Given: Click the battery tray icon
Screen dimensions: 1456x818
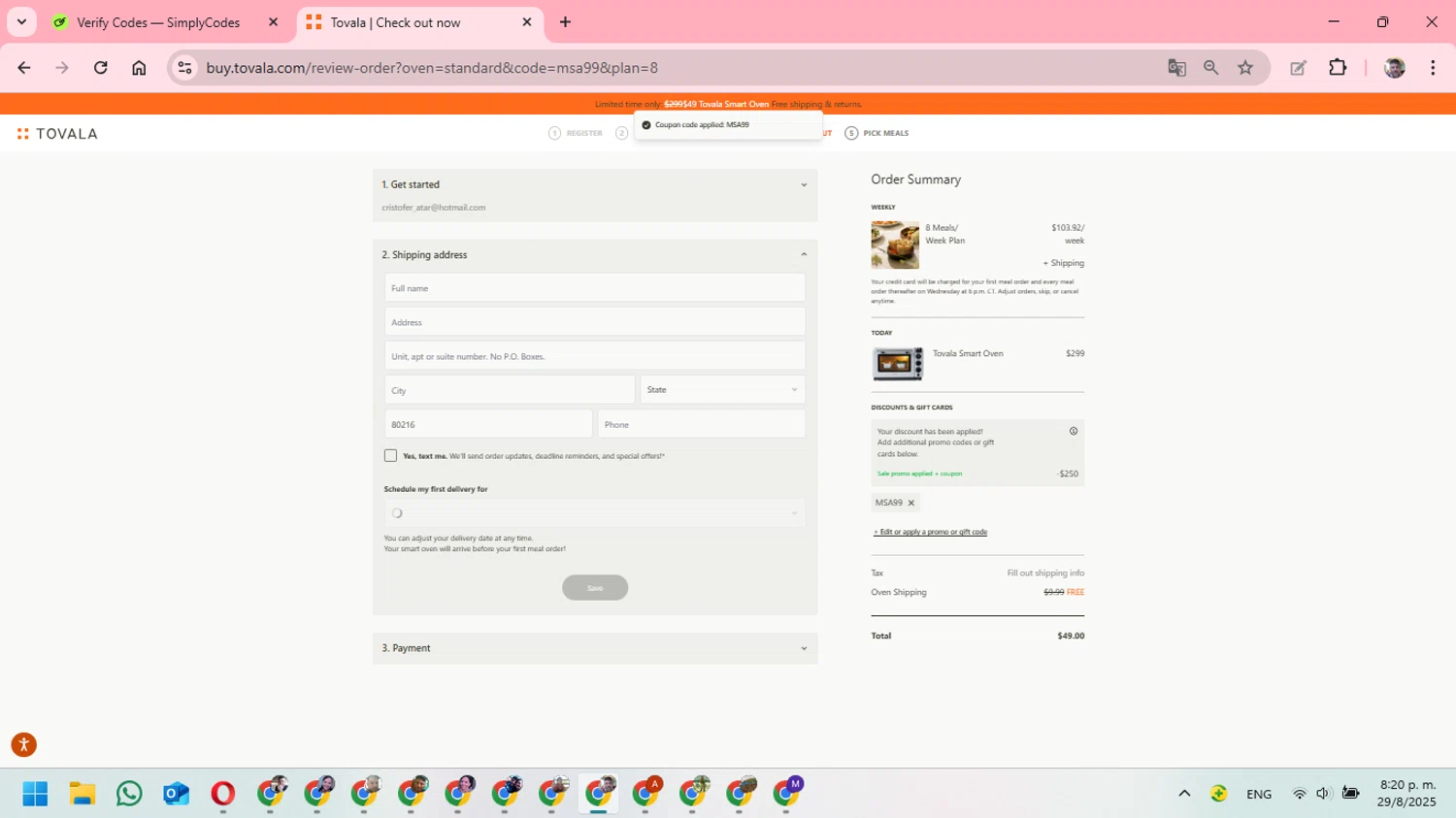Looking at the screenshot, I should click(x=1350, y=794).
